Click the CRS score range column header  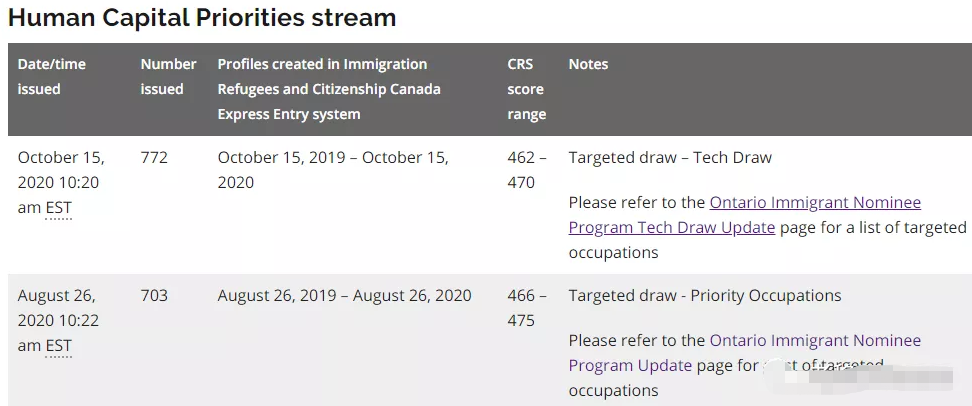(x=526, y=89)
